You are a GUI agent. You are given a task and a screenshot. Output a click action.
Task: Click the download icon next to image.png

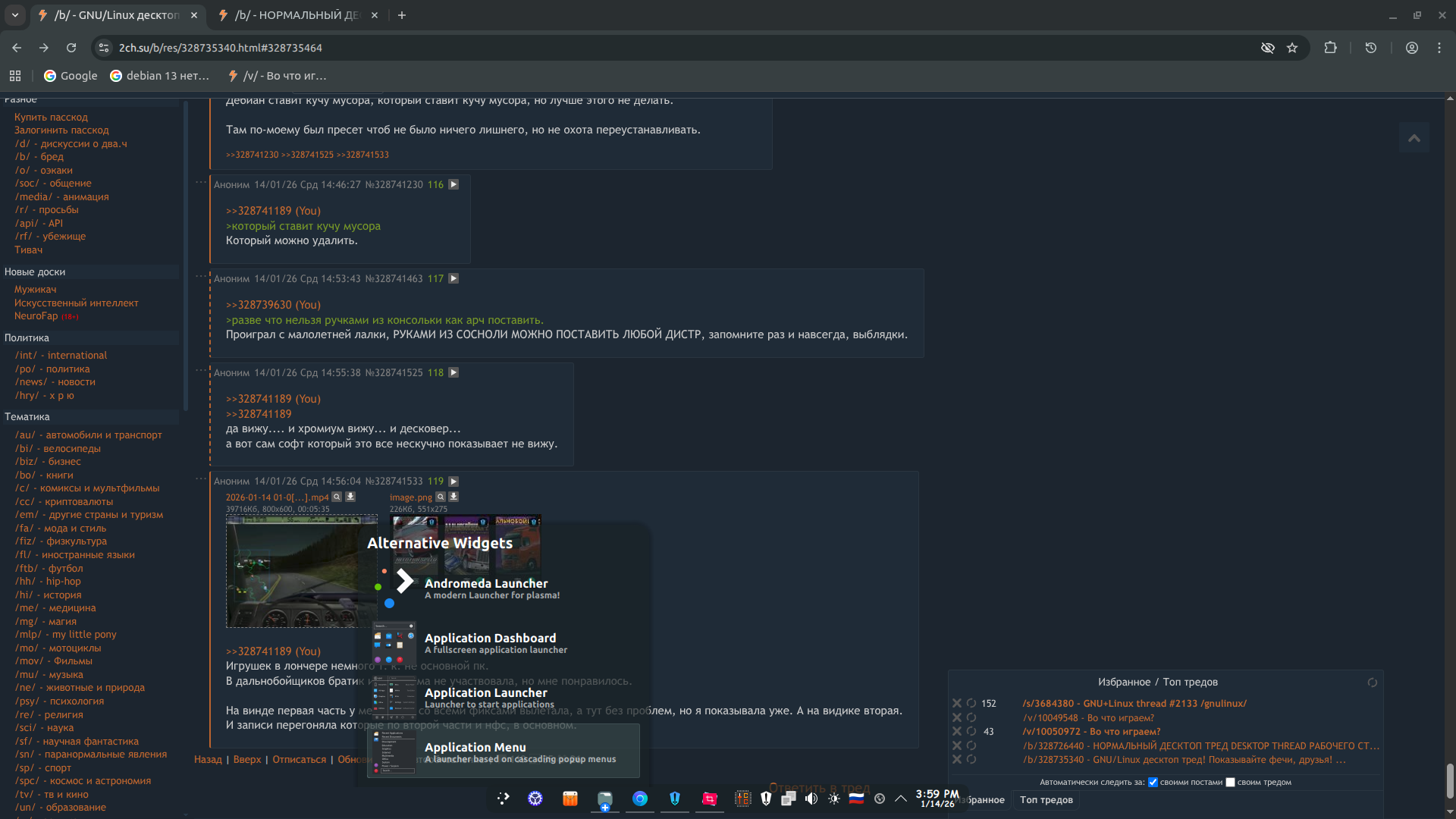tap(453, 497)
